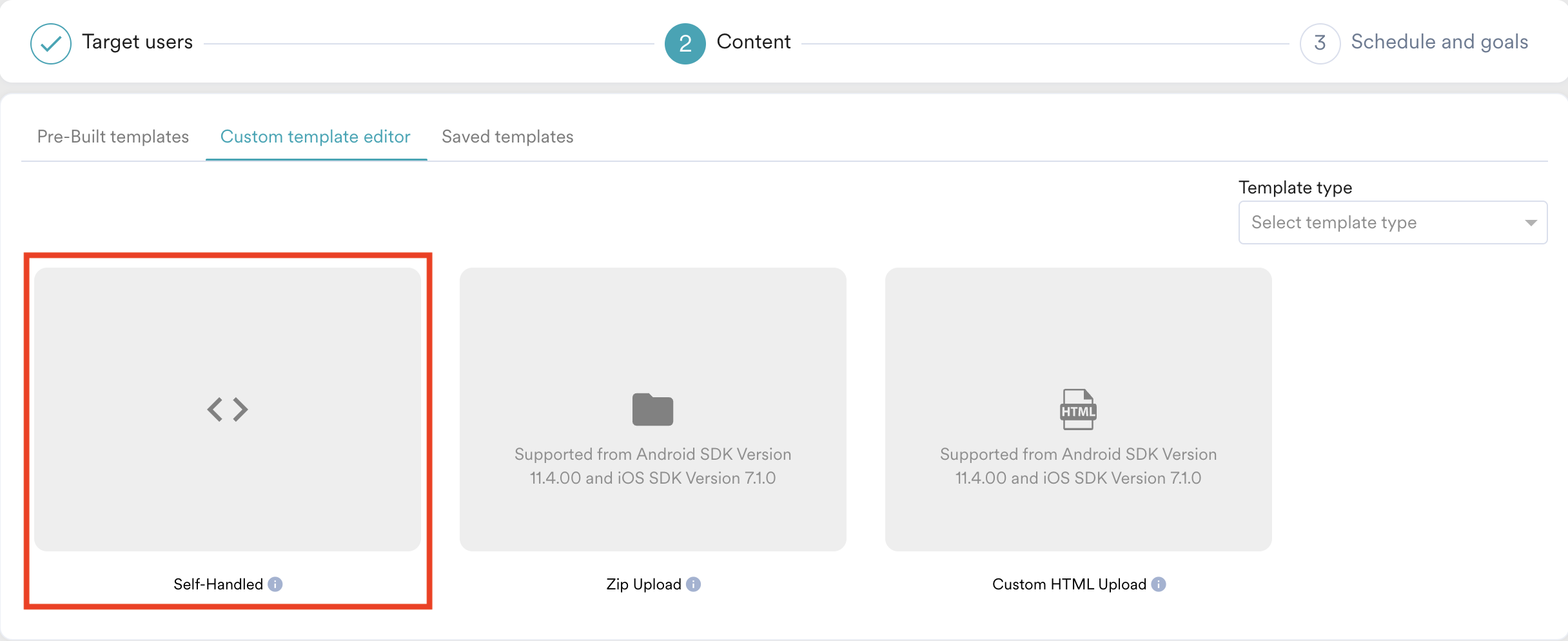The height and width of the screenshot is (641, 1568).
Task: Go back to Target users step
Action: (x=137, y=42)
